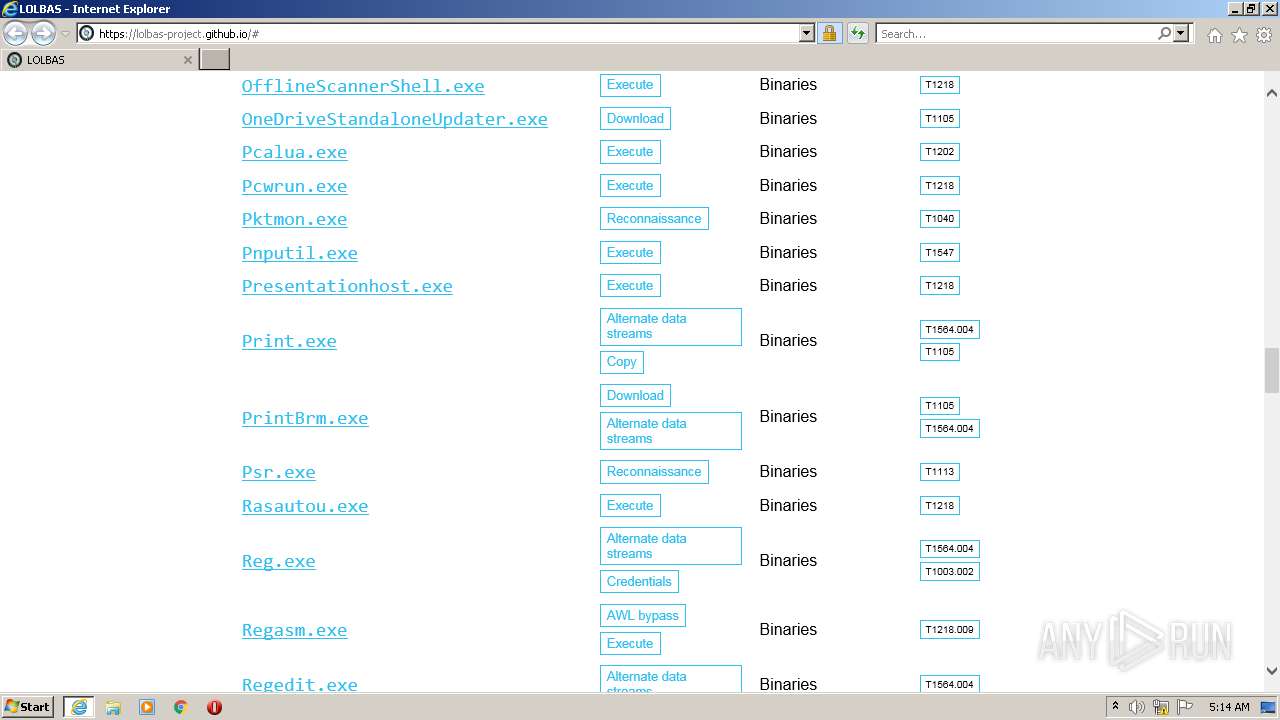
Task: Open the Pnputil.exe link
Action: [299, 253]
